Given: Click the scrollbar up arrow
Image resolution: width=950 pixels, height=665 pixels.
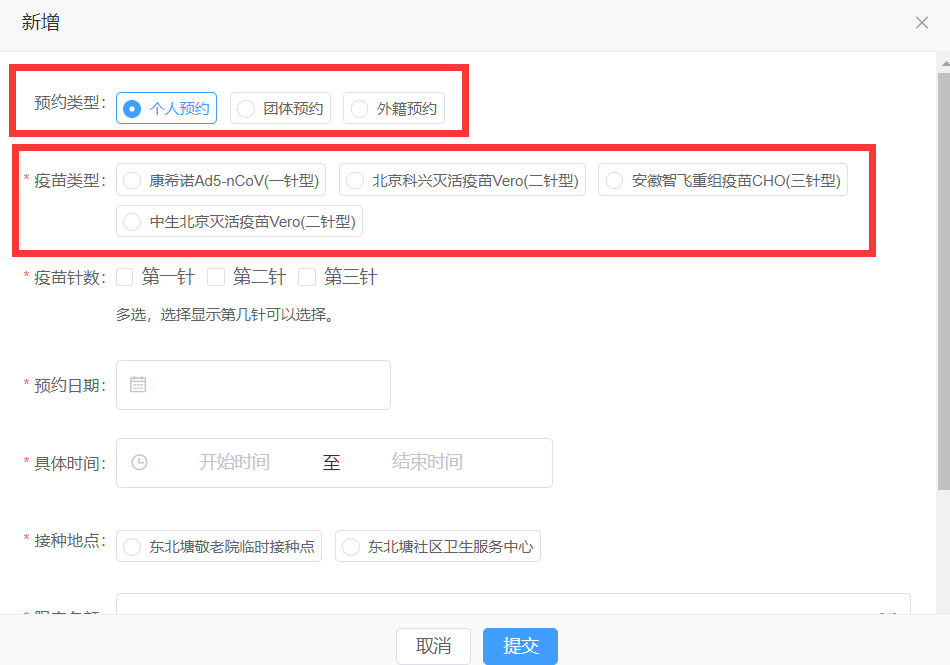Looking at the screenshot, I should 945,63.
